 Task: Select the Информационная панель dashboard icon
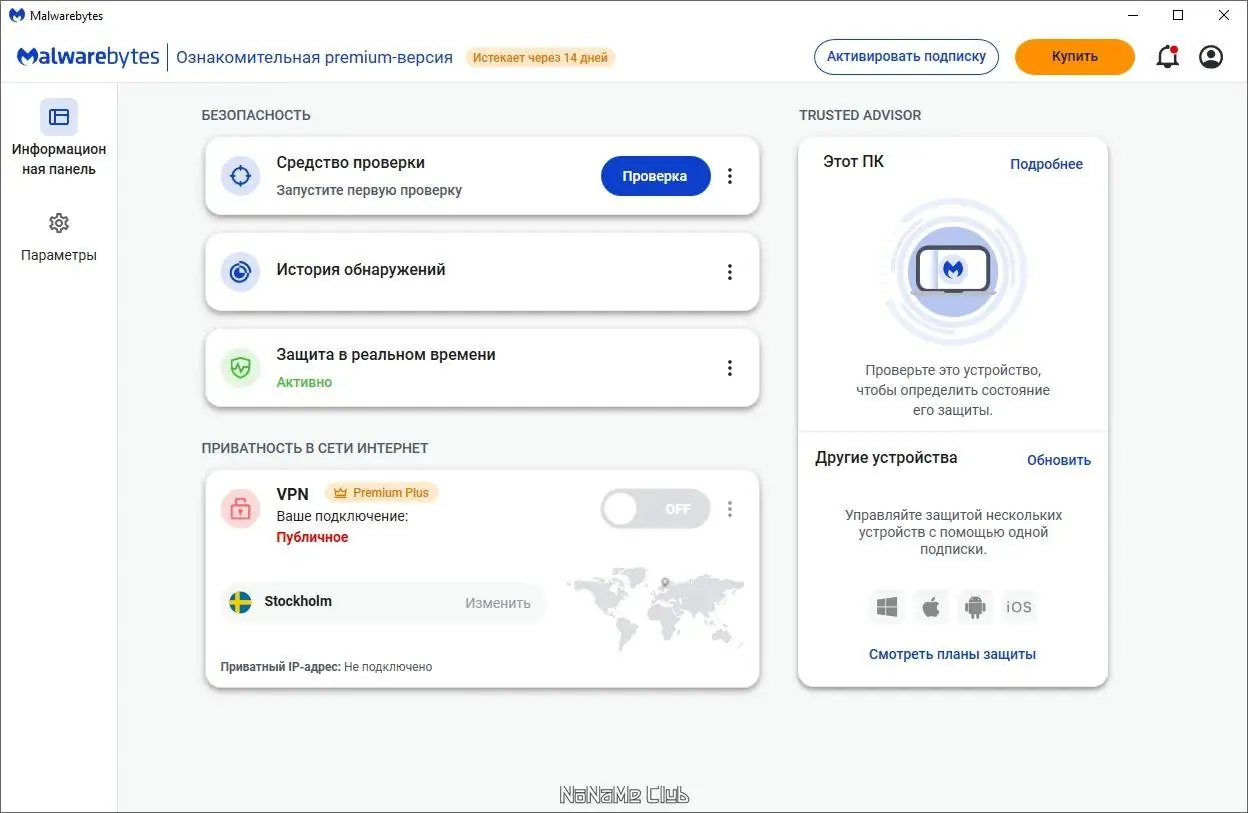[x=59, y=117]
